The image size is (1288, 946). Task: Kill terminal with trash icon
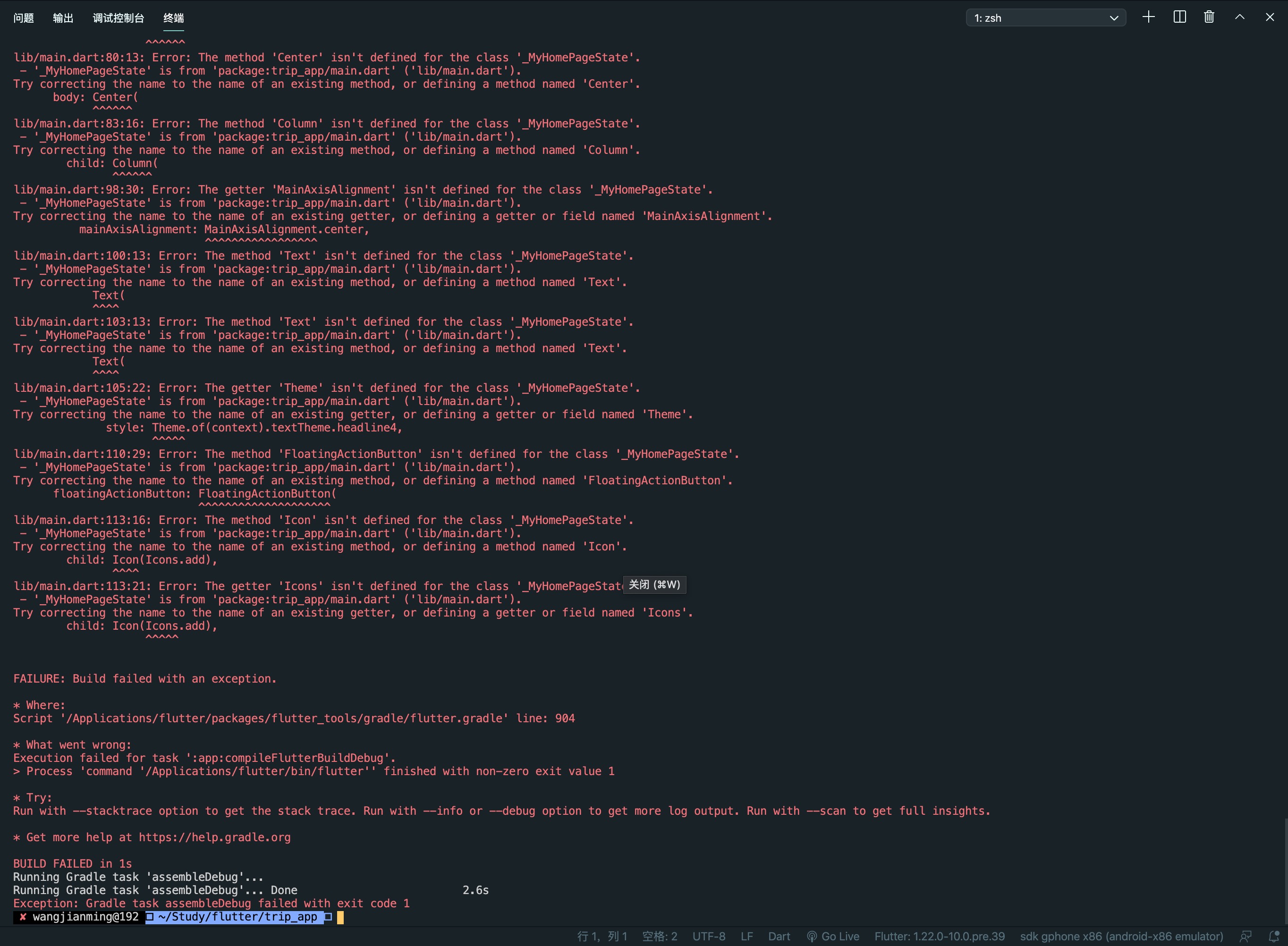point(1209,17)
